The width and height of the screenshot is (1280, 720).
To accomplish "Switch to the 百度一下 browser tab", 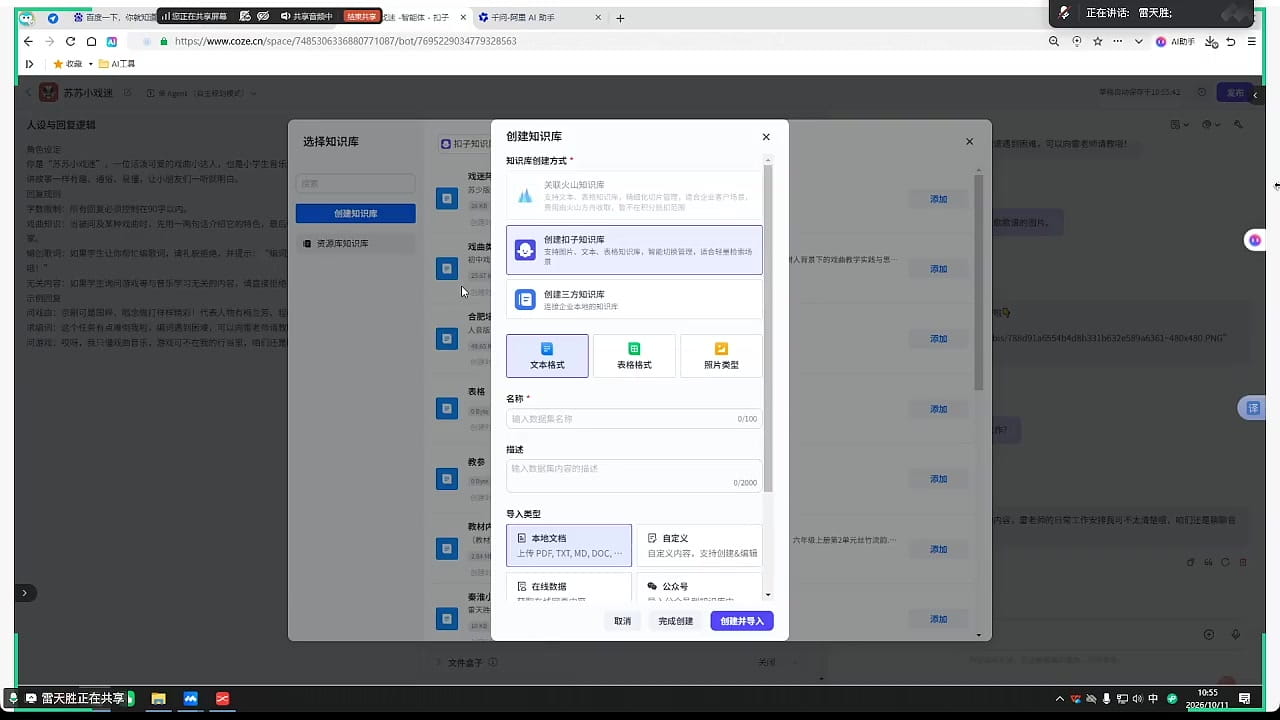I will pos(113,18).
